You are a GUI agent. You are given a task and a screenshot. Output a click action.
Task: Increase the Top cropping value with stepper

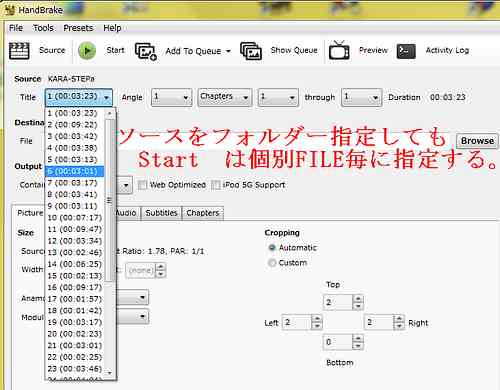click(358, 299)
